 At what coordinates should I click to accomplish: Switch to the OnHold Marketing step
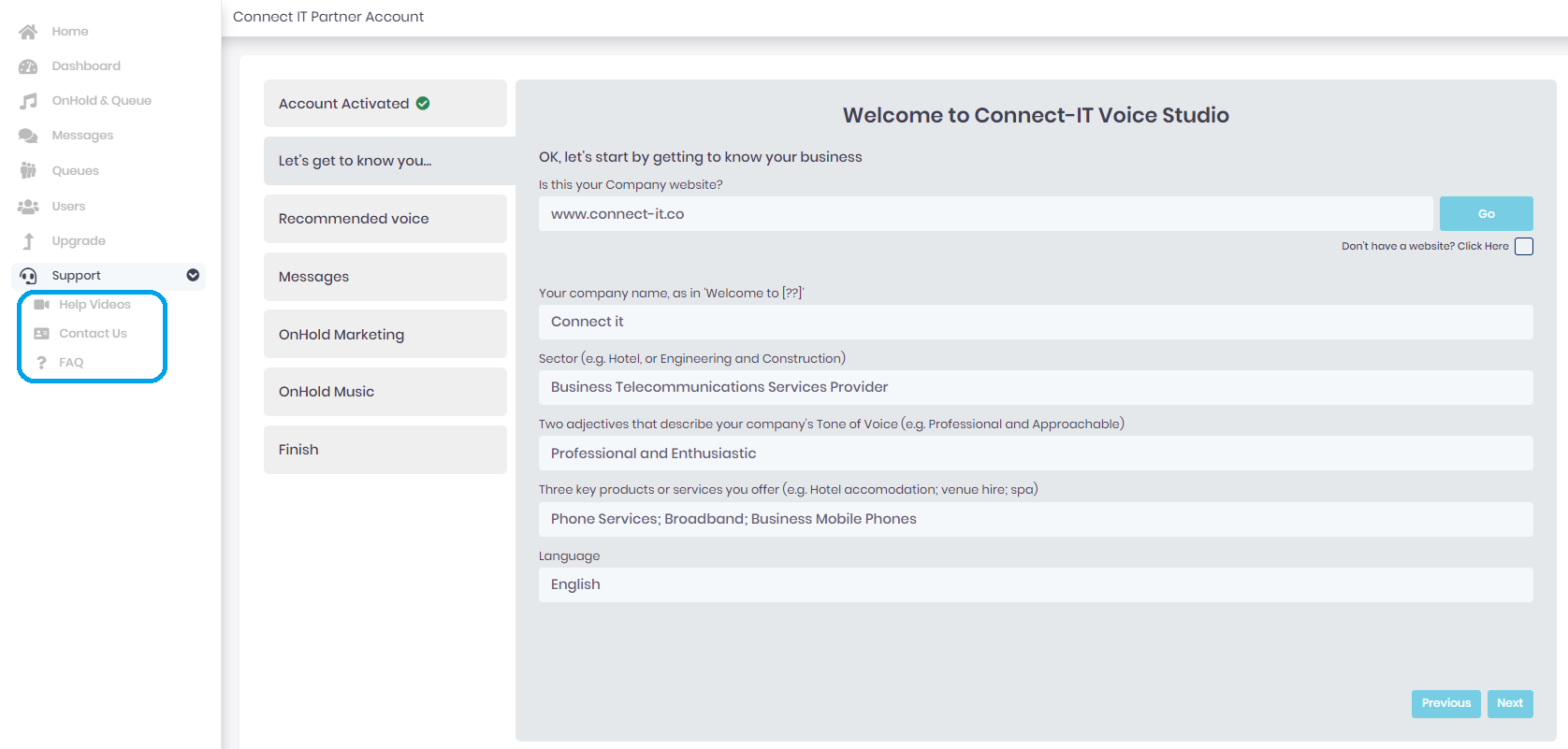pyautogui.click(x=385, y=335)
